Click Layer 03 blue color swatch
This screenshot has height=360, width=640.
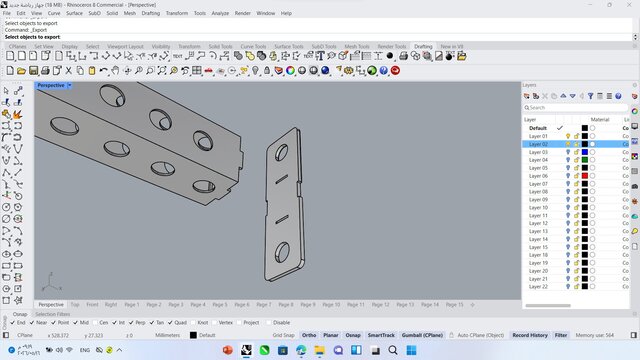coord(584,152)
